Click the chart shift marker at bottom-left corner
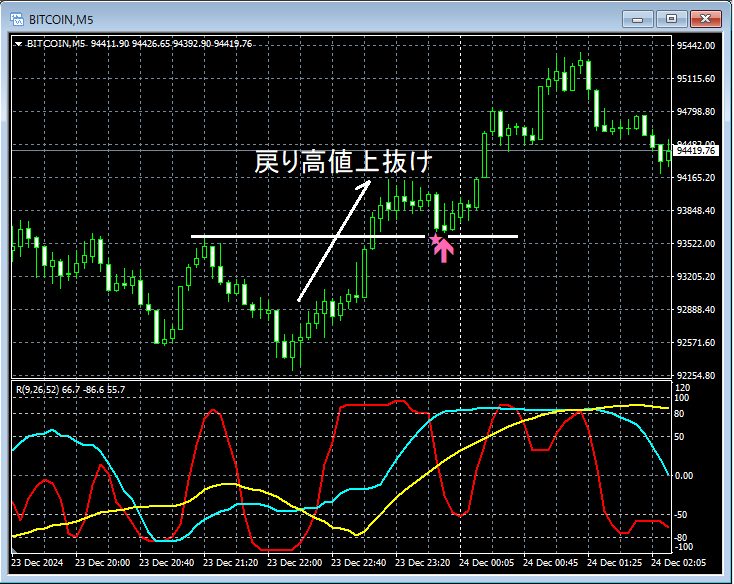Viewport: 734px width, 584px height. [14, 550]
